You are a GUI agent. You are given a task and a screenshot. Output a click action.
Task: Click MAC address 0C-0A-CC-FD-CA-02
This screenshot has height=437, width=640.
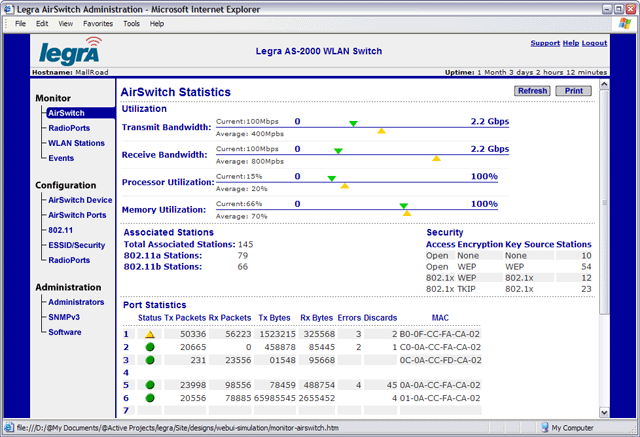point(440,360)
